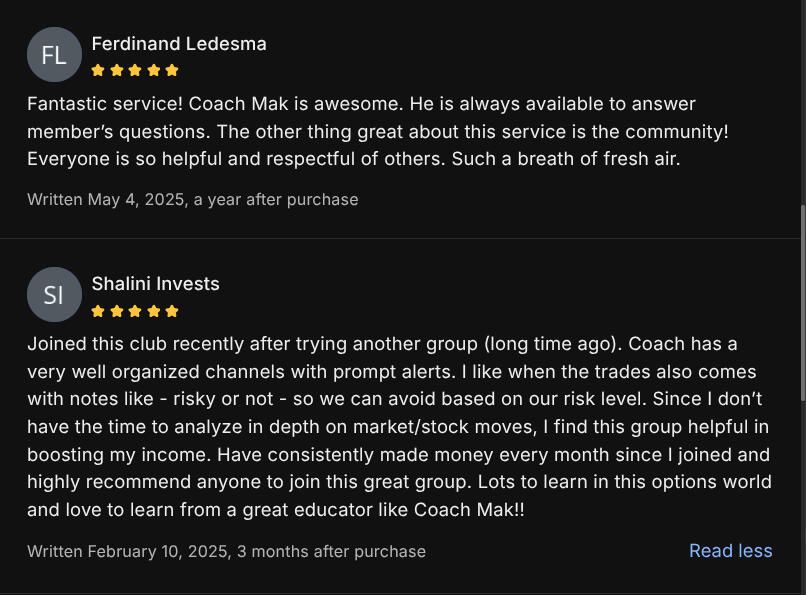Image resolution: width=806 pixels, height=595 pixels.
Task: Click the "Written February 10, 2025" date
Action: click(128, 551)
